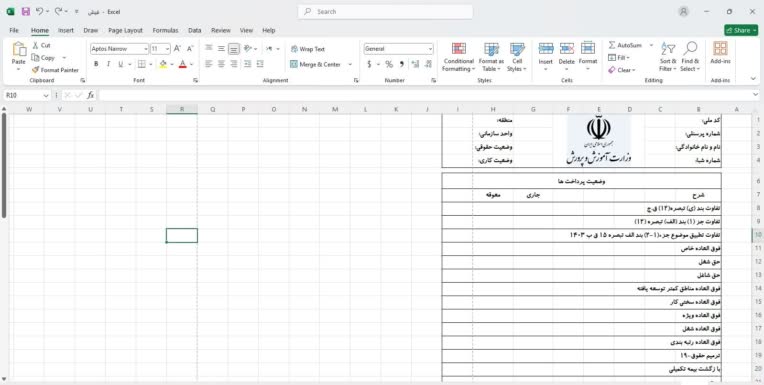764x385 pixels.
Task: Activate the Format Painter brush
Action: [x=55, y=70]
